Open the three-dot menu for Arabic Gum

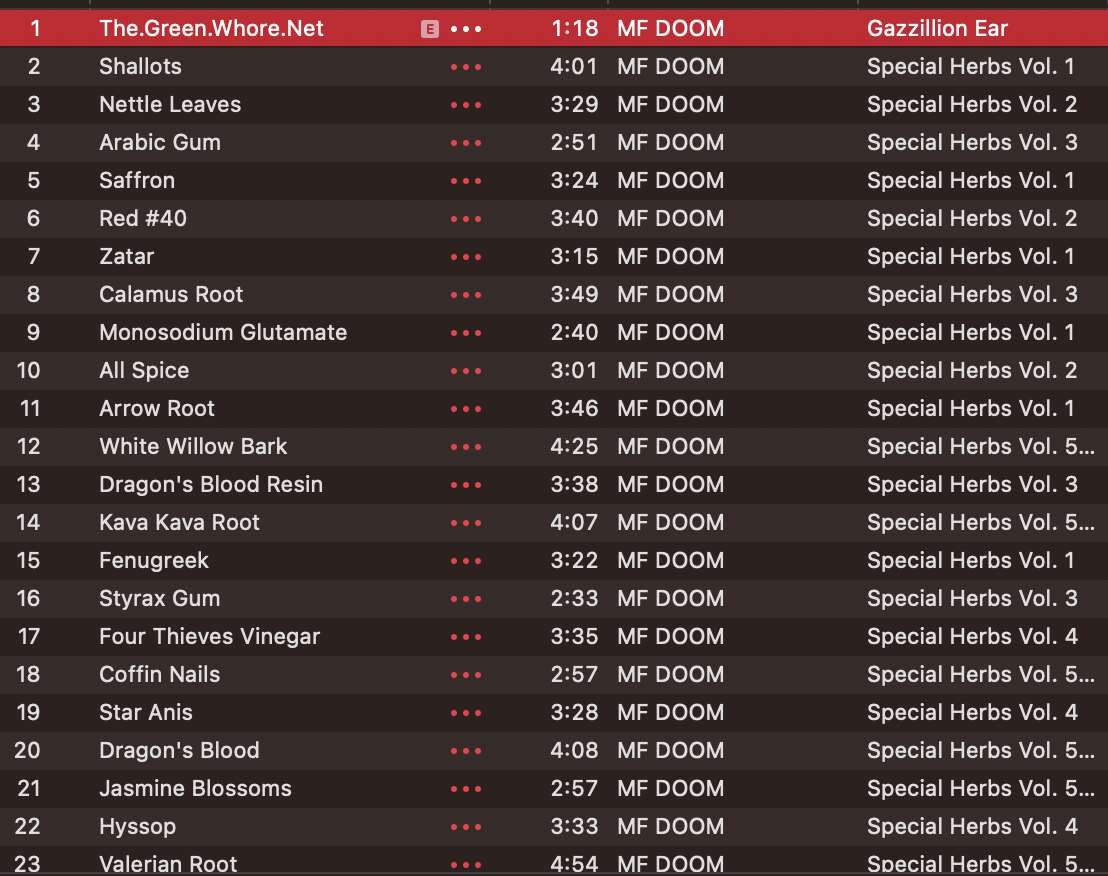(466, 143)
